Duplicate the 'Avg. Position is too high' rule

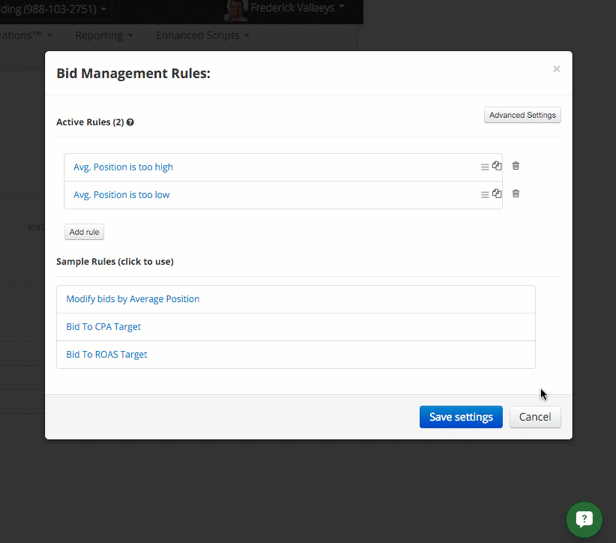tap(497, 166)
